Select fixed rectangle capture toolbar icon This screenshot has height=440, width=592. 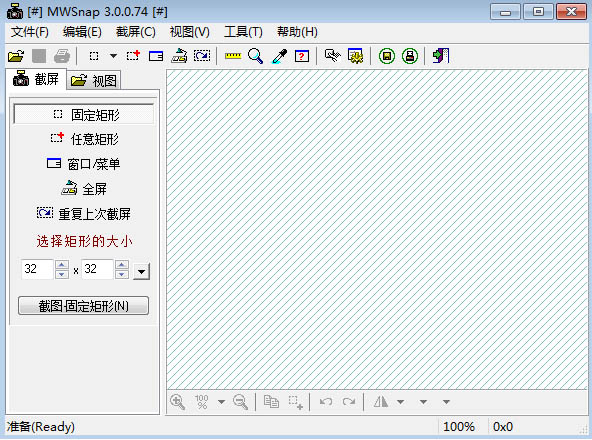(94, 56)
